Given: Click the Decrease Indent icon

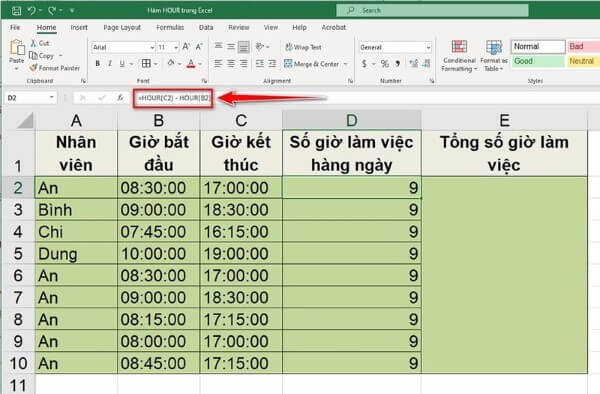Looking at the screenshot, I should [x=260, y=63].
